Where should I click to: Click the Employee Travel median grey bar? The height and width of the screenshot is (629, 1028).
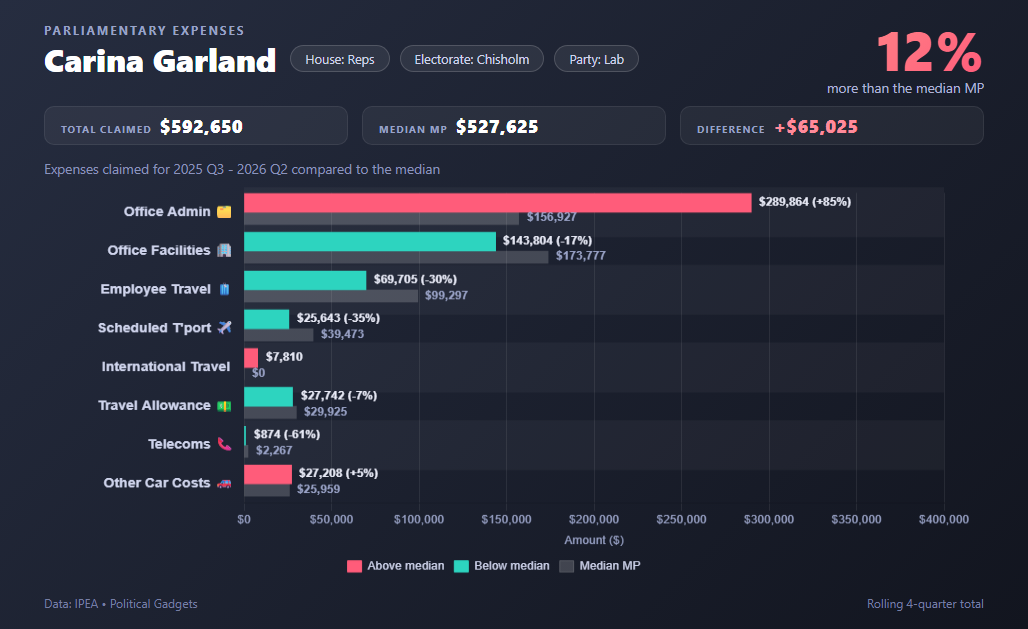(331, 296)
